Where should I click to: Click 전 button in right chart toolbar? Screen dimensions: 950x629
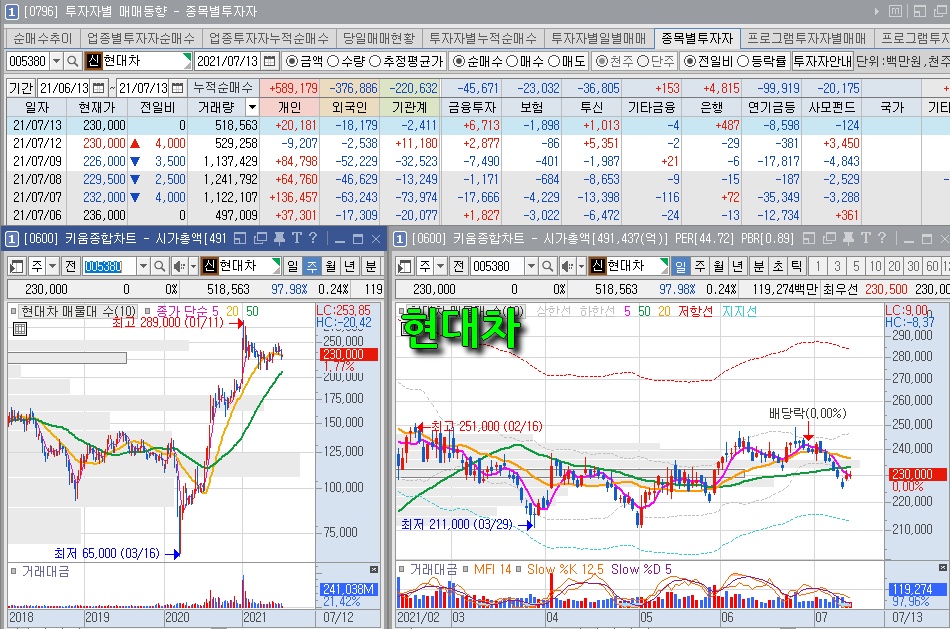(x=458, y=266)
